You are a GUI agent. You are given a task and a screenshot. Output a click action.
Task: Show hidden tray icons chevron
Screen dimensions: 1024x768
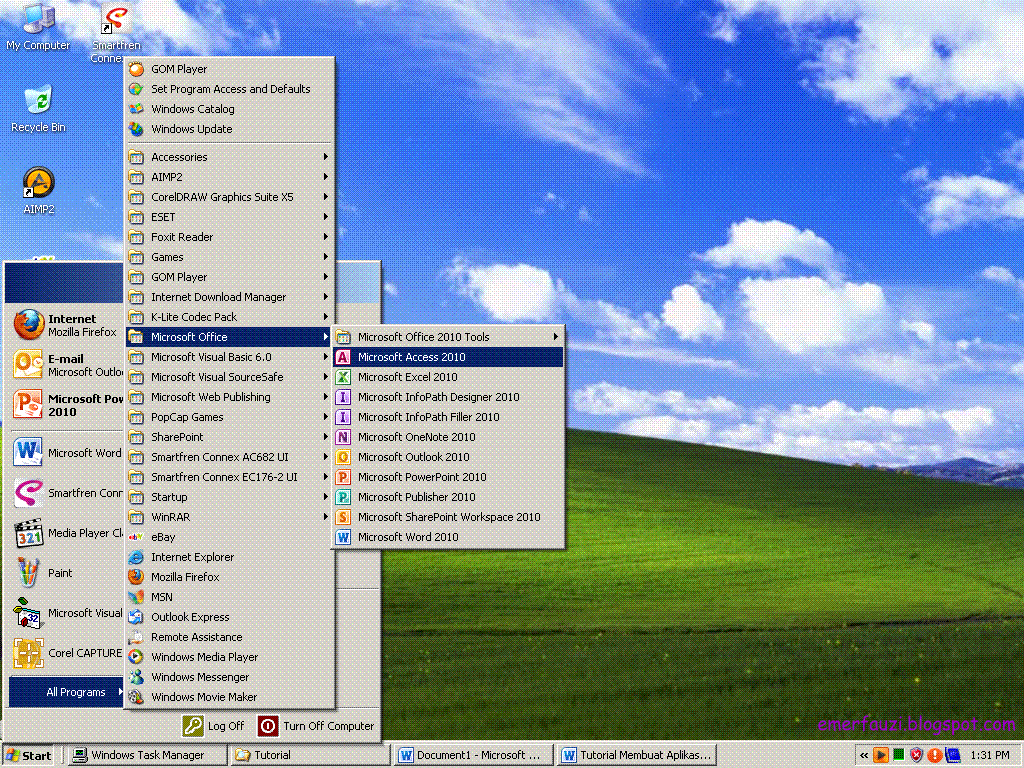click(863, 756)
